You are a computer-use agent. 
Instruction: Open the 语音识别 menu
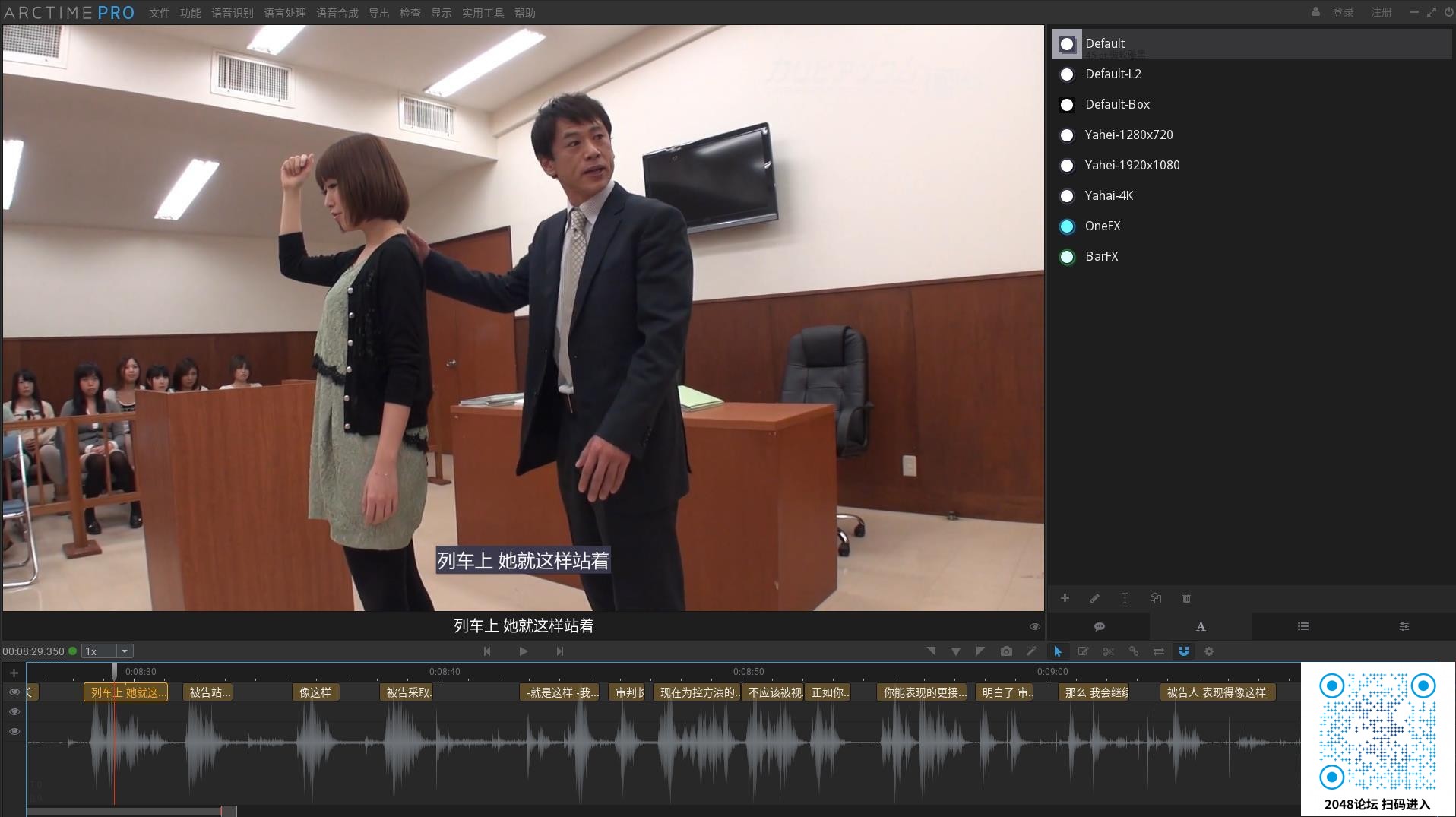coord(233,13)
